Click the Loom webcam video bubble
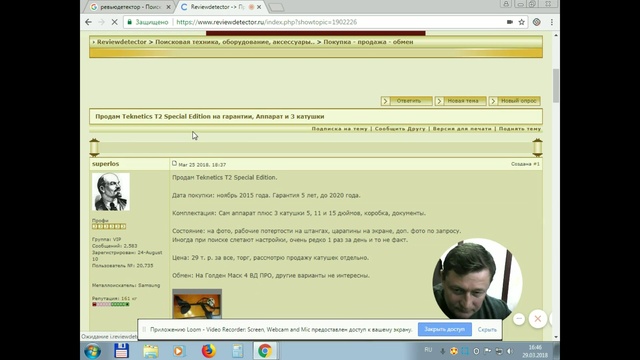This screenshot has width=640, height=360. coord(477,279)
